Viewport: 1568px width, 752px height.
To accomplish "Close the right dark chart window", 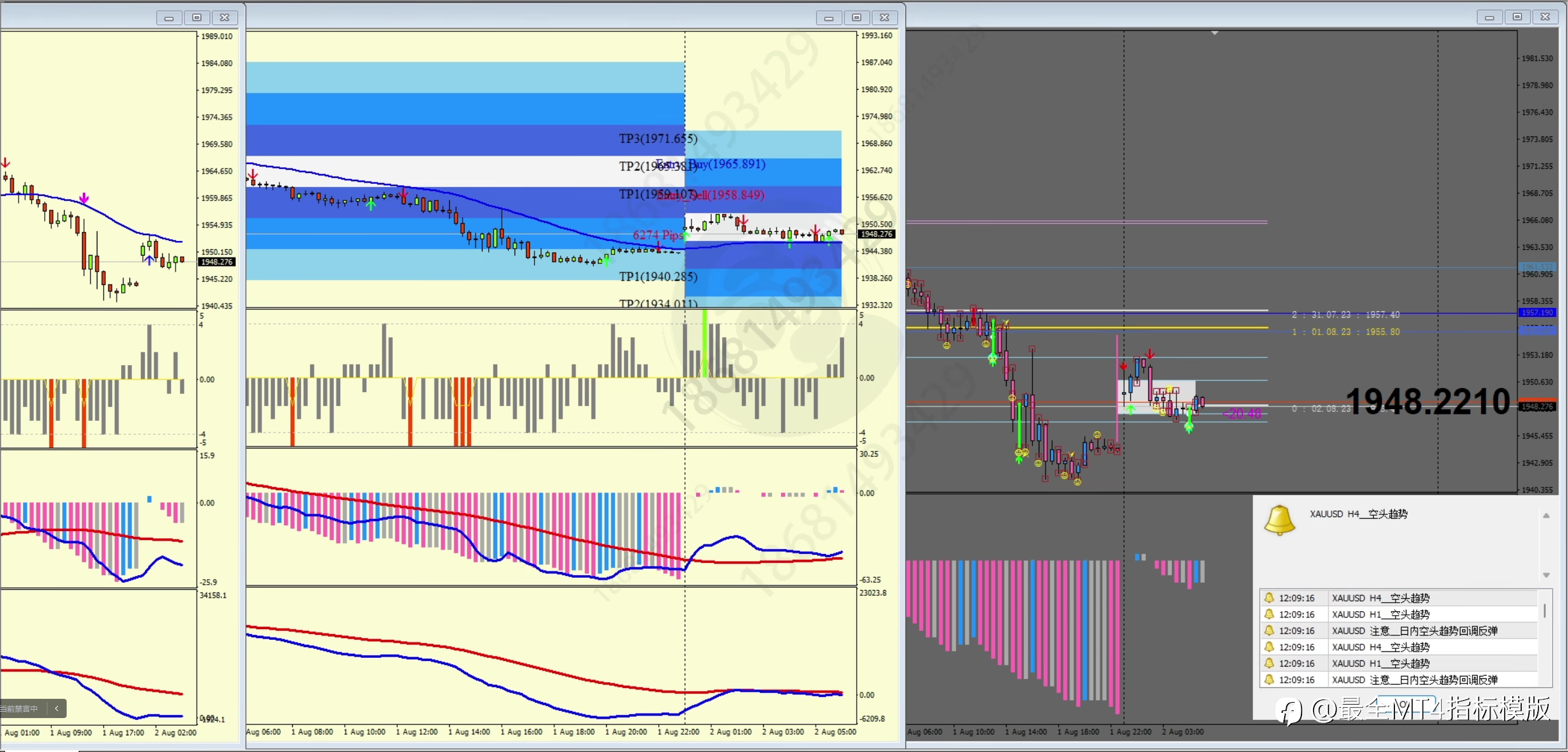I will pos(1545,17).
